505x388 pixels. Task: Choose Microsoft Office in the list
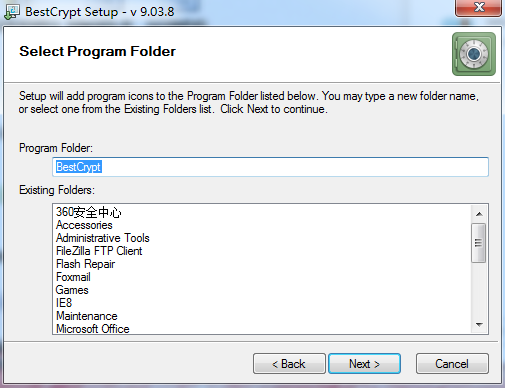(93, 329)
